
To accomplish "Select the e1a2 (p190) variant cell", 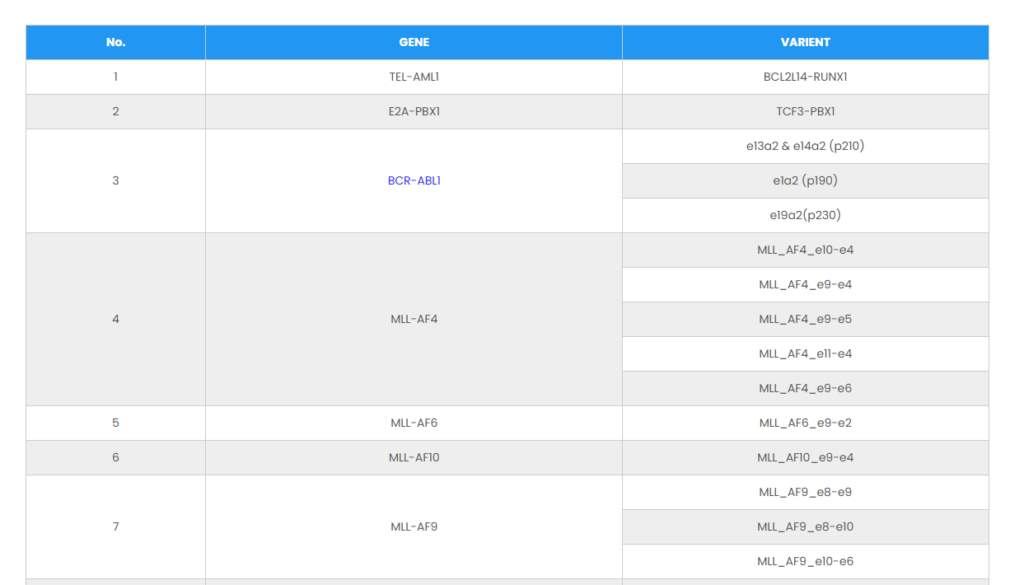I will (x=805, y=181).
